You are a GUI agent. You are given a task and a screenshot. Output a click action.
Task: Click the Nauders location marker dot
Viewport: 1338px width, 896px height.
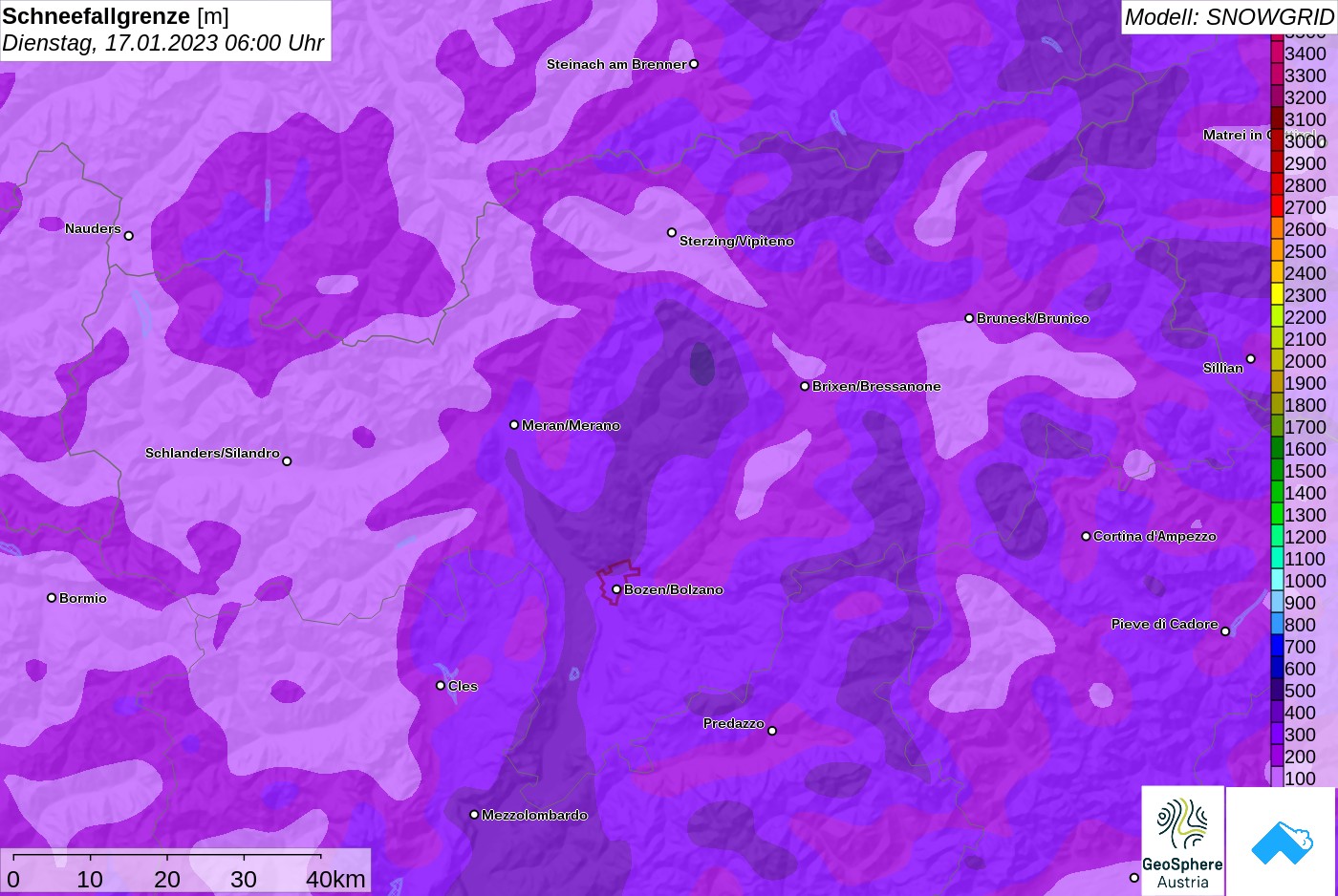pos(129,236)
